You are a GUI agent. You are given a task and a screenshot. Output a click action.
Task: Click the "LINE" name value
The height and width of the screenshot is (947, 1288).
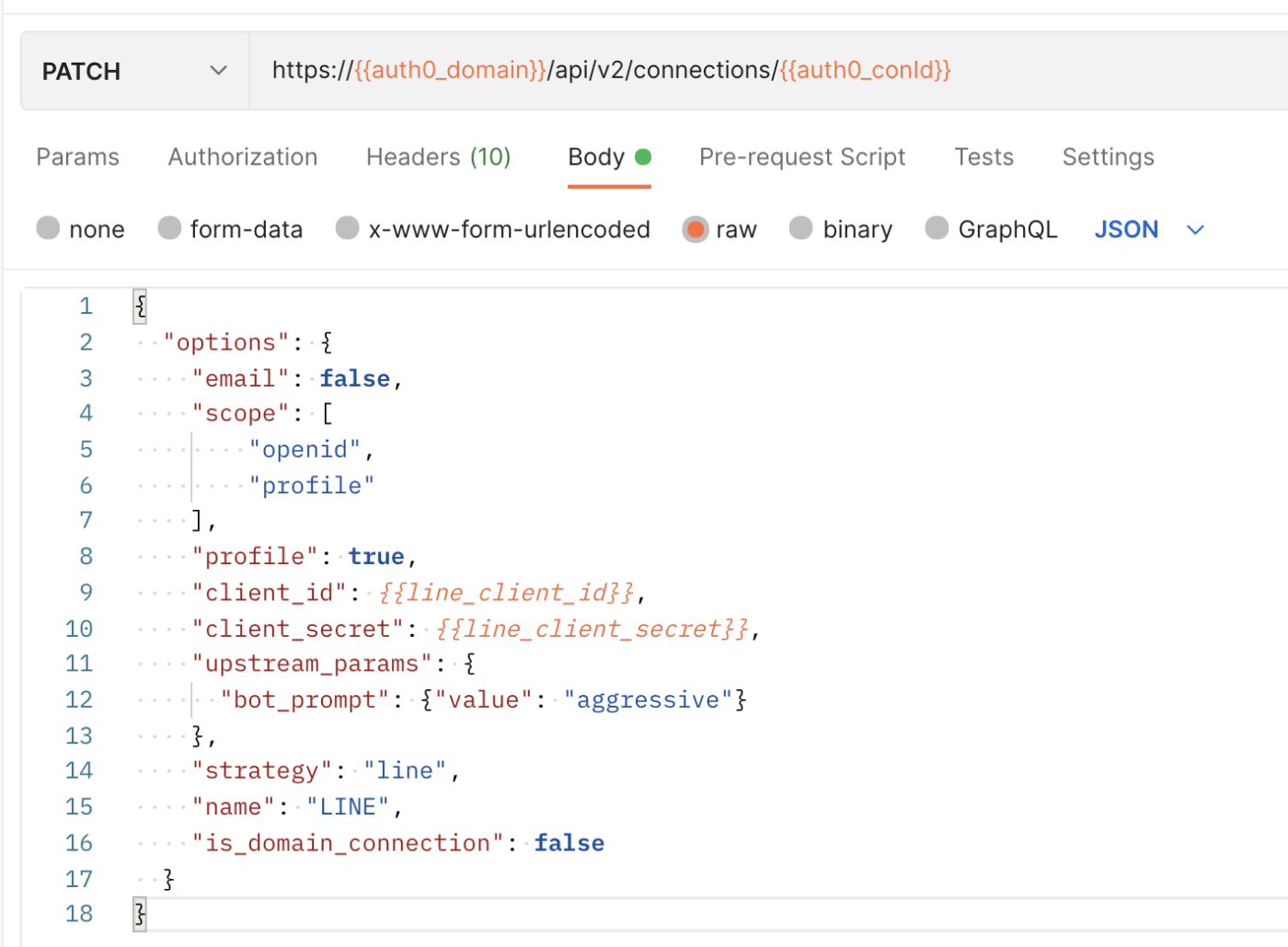pos(348,807)
